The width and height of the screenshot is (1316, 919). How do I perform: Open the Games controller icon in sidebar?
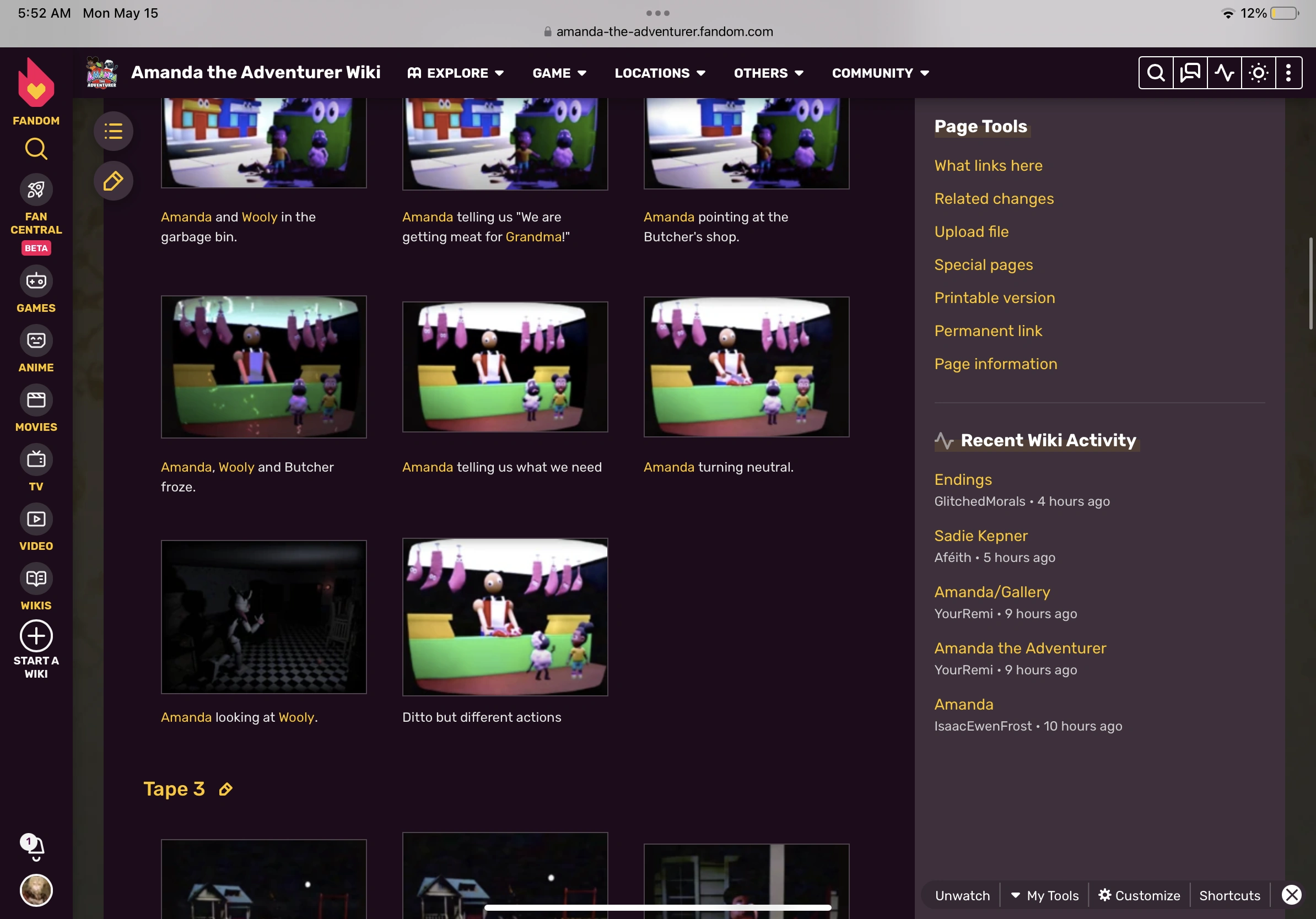pyautogui.click(x=36, y=282)
